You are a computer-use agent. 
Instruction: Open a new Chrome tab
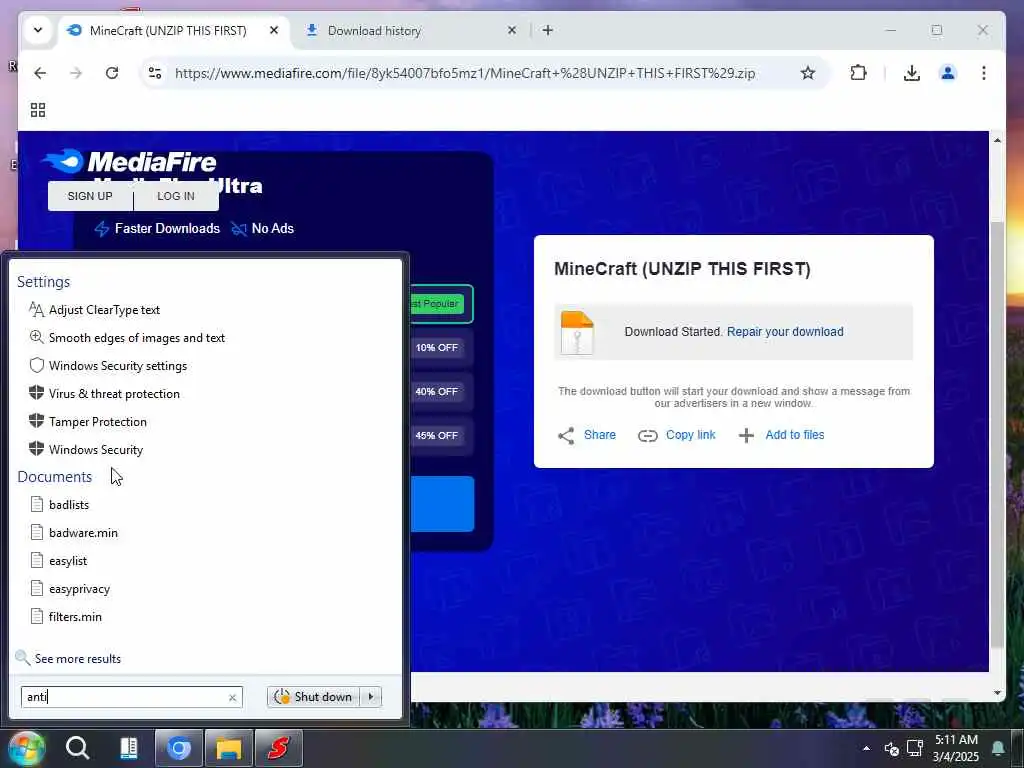pyautogui.click(x=547, y=31)
